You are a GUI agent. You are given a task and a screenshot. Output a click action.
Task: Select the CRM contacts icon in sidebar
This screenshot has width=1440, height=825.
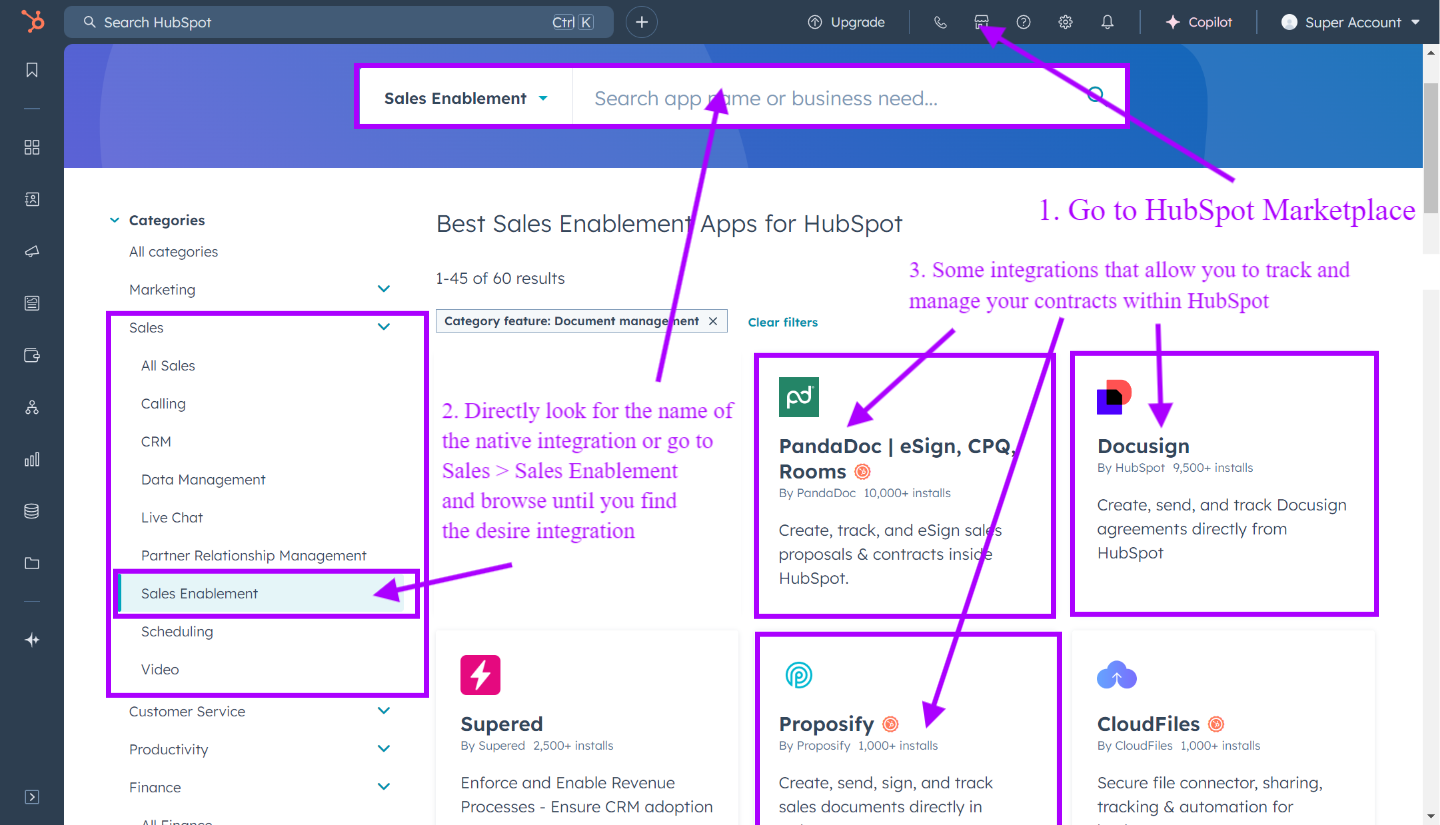(31, 199)
